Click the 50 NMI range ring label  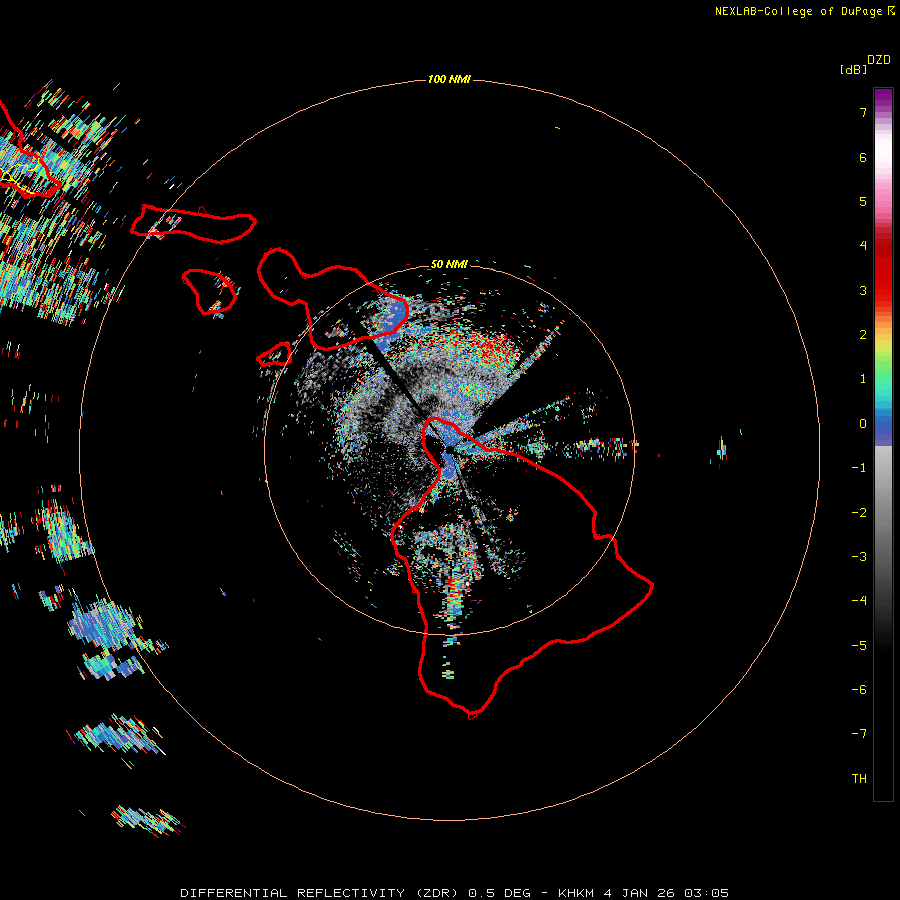(x=449, y=264)
